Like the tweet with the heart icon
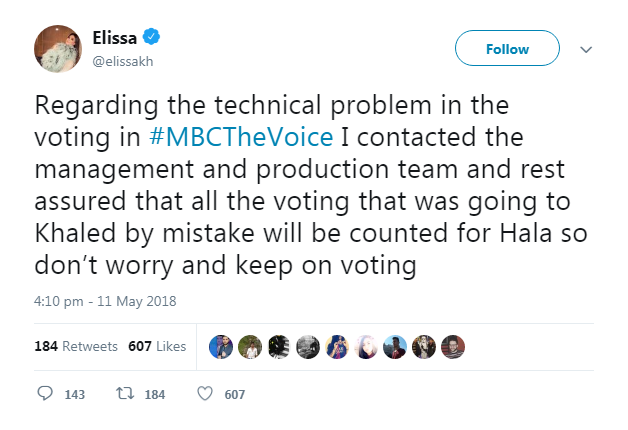The height and width of the screenshot is (430, 628). tap(204, 394)
